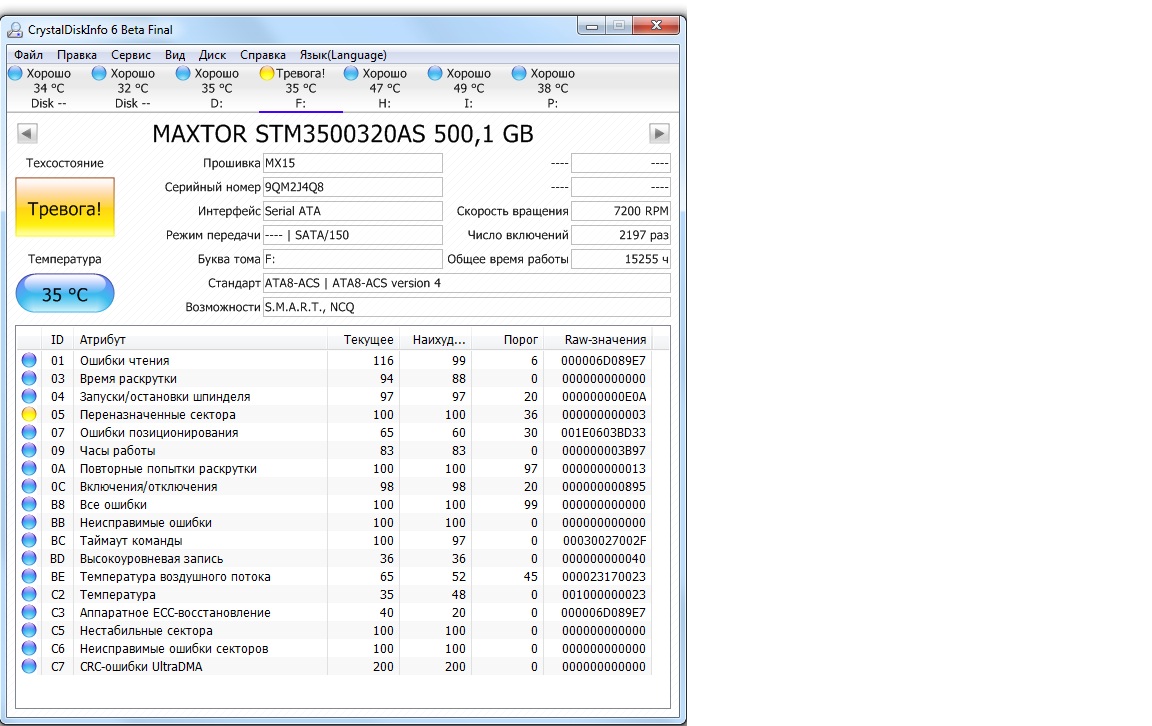Click the power-on count 2197 раз
1152x726 pixels.
[621, 235]
